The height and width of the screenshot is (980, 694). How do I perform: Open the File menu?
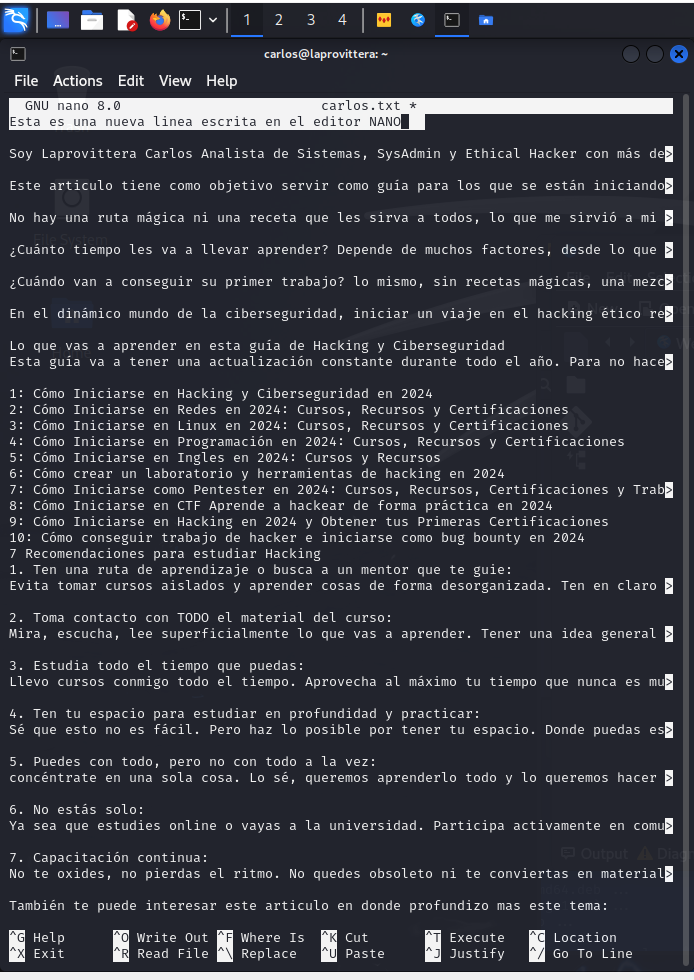(x=26, y=81)
